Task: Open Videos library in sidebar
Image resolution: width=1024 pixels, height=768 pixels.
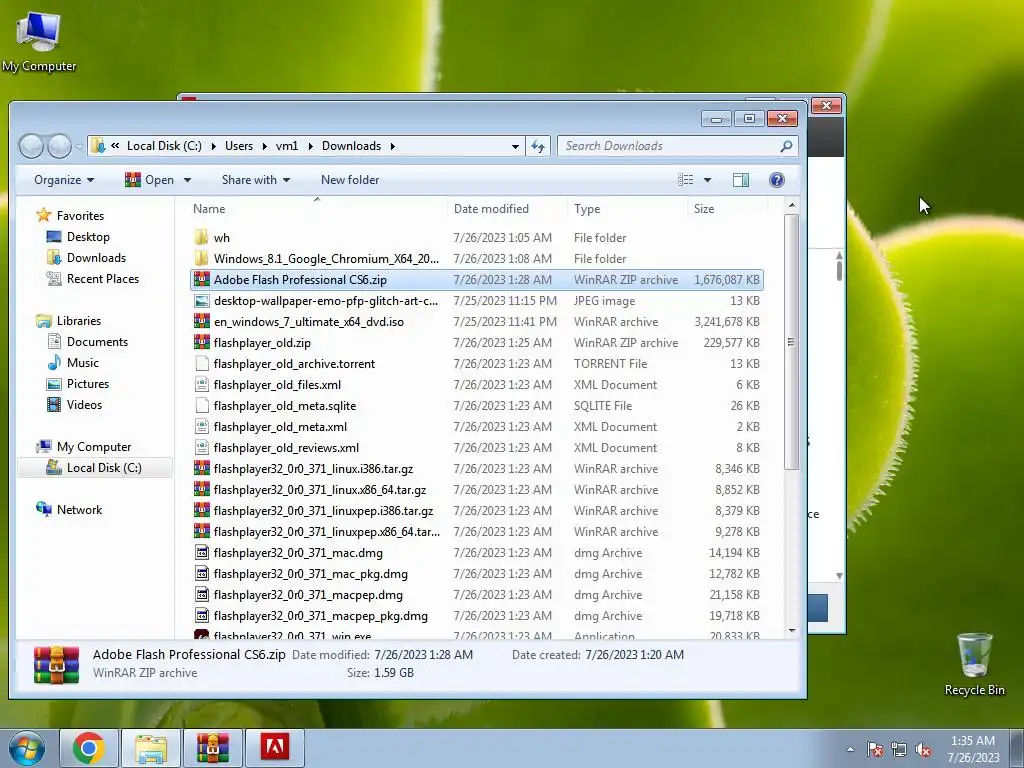Action: pyautogui.click(x=74, y=404)
